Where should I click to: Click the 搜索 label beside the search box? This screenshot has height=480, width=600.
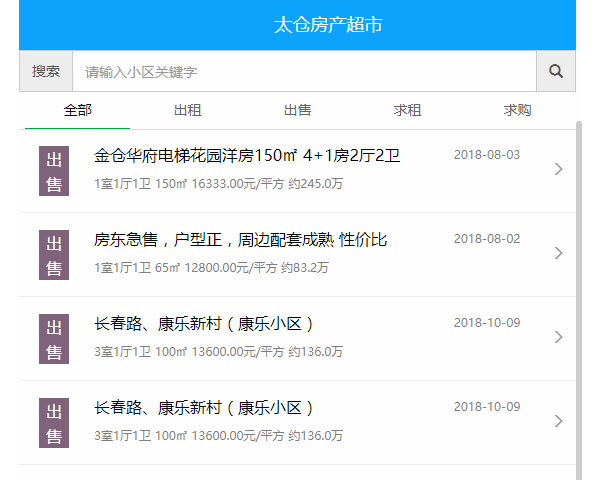[x=46, y=71]
